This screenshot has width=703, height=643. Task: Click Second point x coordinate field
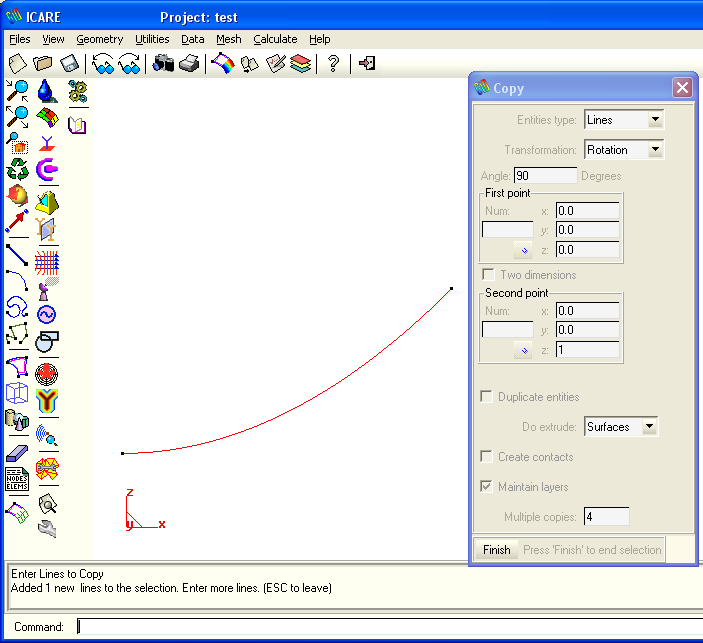click(587, 310)
